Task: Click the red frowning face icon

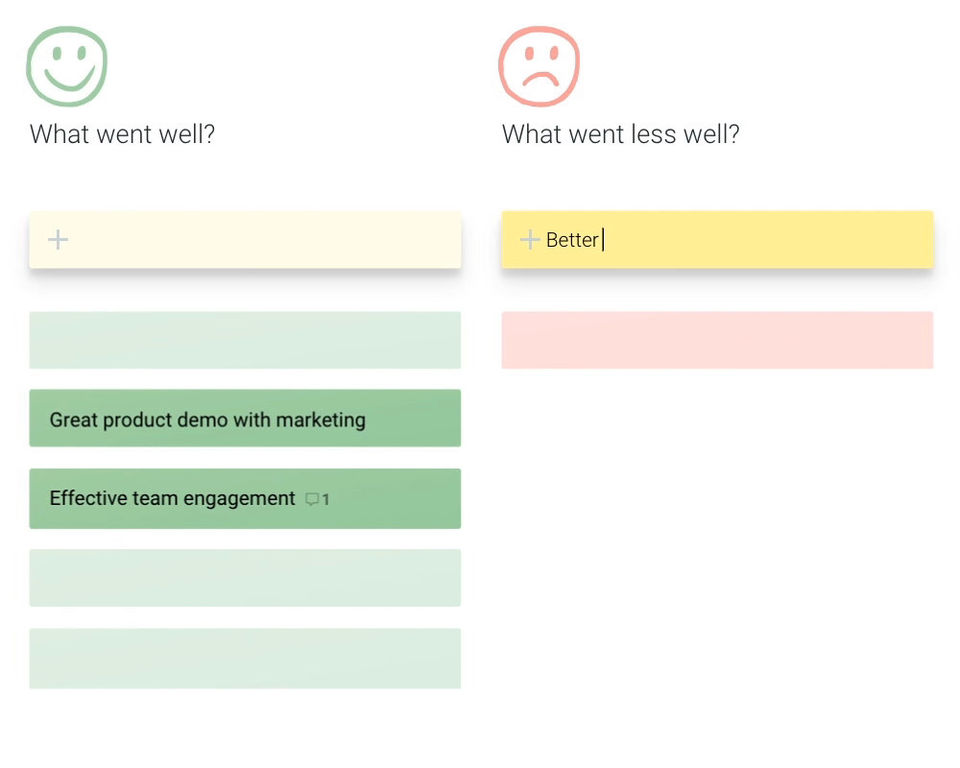Action: tap(539, 66)
